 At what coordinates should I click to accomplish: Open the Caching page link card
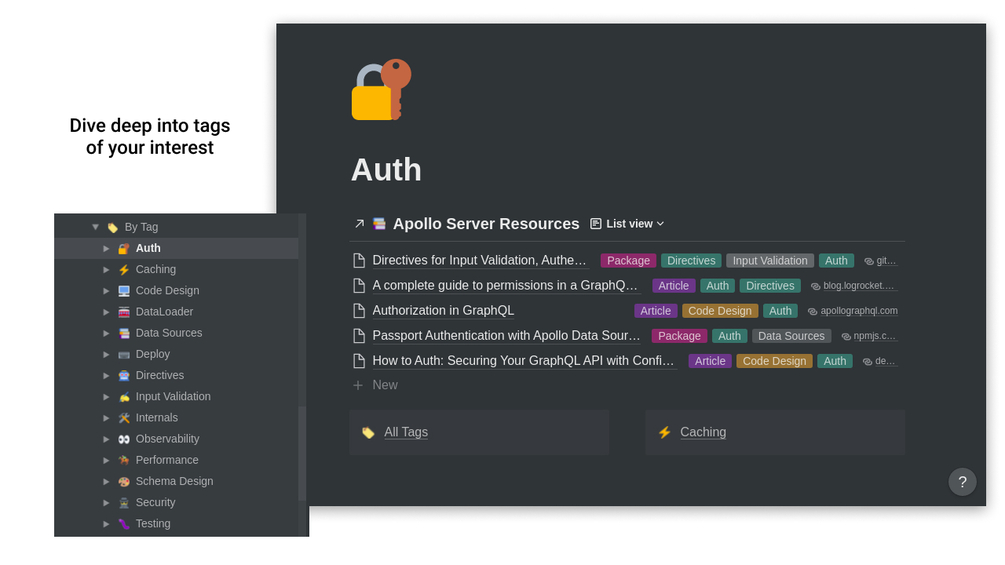pos(775,432)
